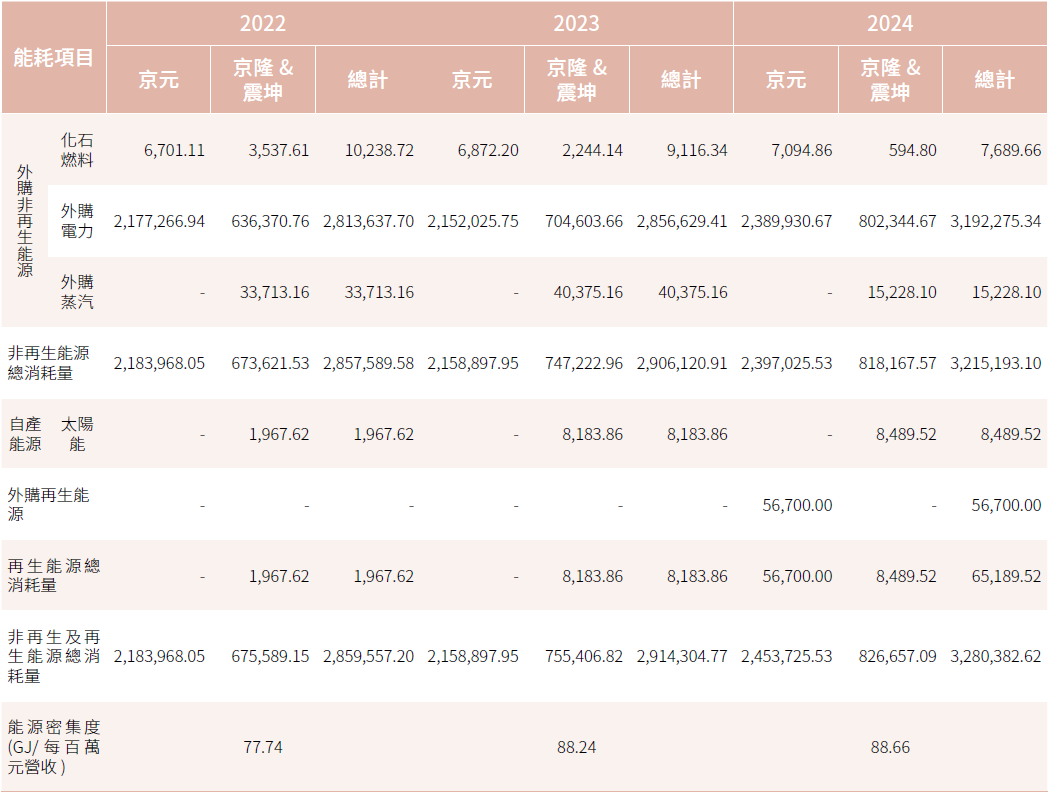Select the 2022 year header cell
This screenshot has width=1052, height=795.
click(x=262, y=23)
